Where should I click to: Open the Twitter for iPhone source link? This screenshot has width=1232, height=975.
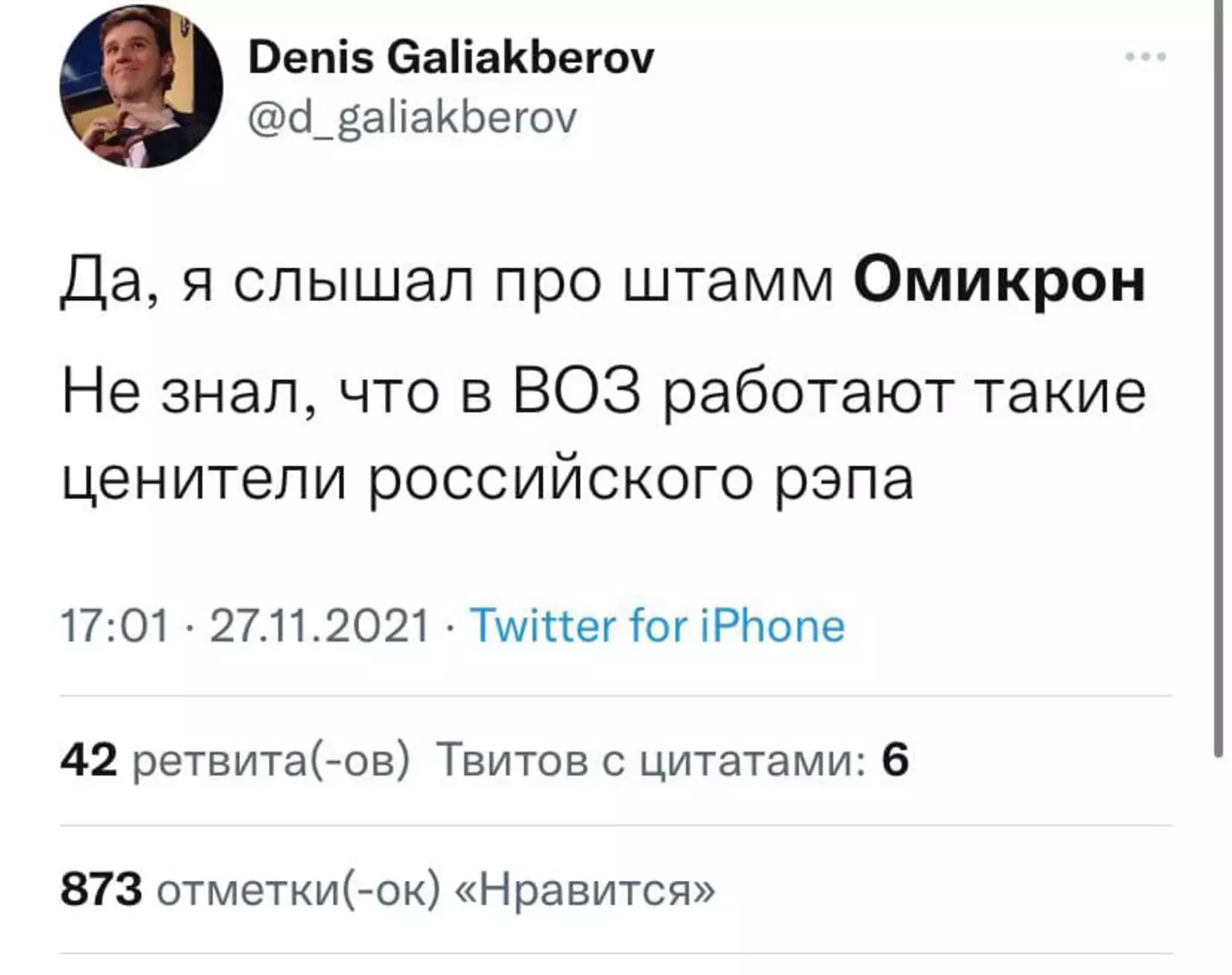click(657, 625)
